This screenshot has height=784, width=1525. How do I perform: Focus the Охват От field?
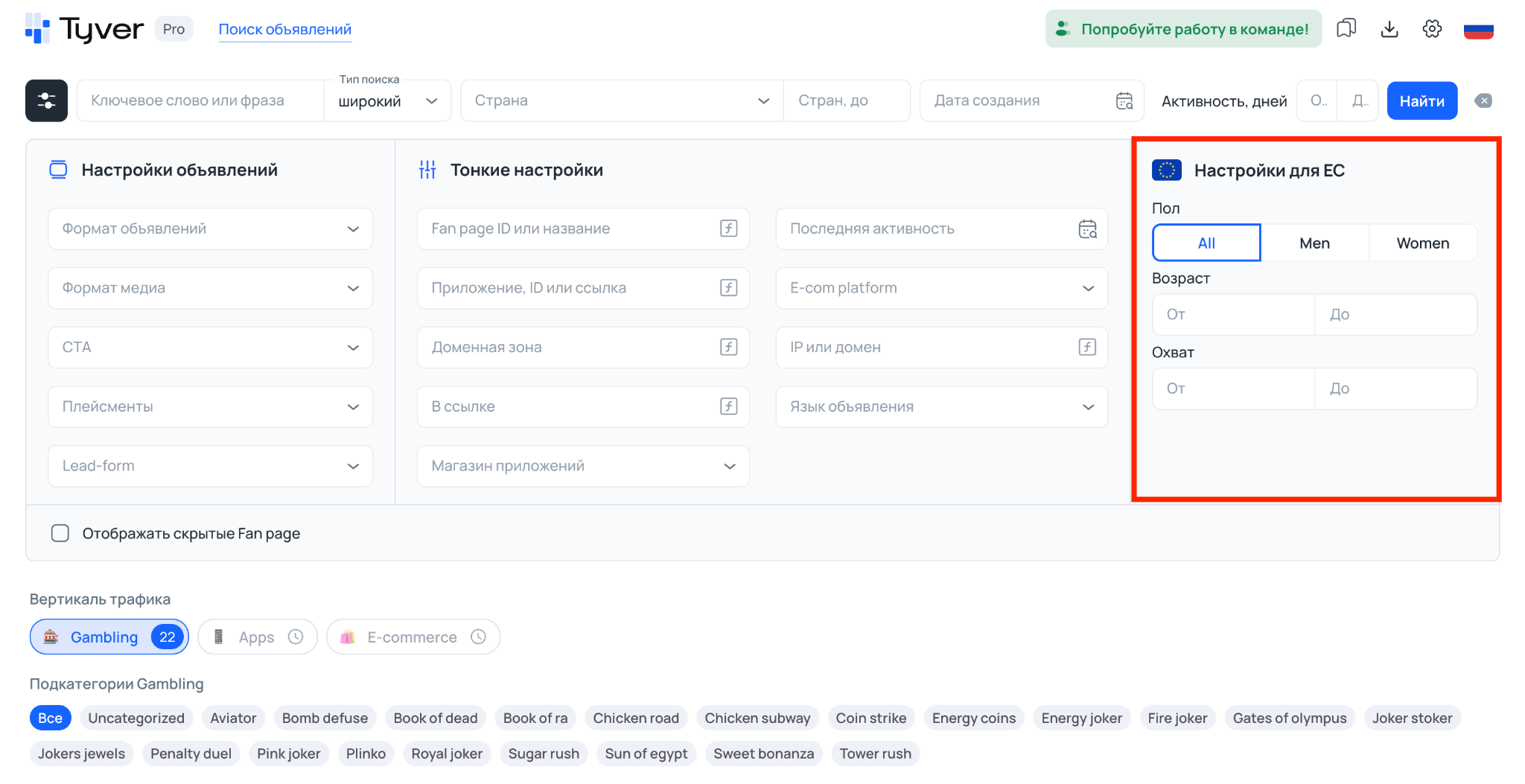tap(1233, 389)
